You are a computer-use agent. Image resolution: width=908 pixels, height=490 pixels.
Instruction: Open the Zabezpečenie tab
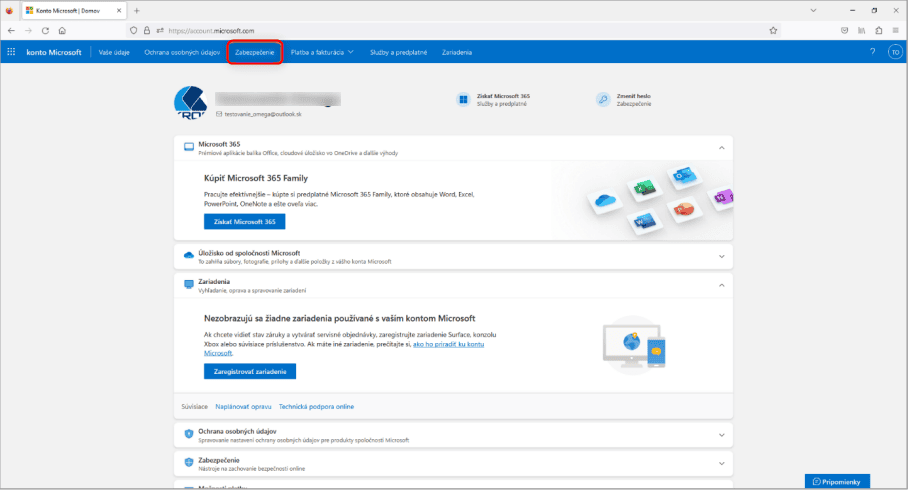[x=254, y=51]
